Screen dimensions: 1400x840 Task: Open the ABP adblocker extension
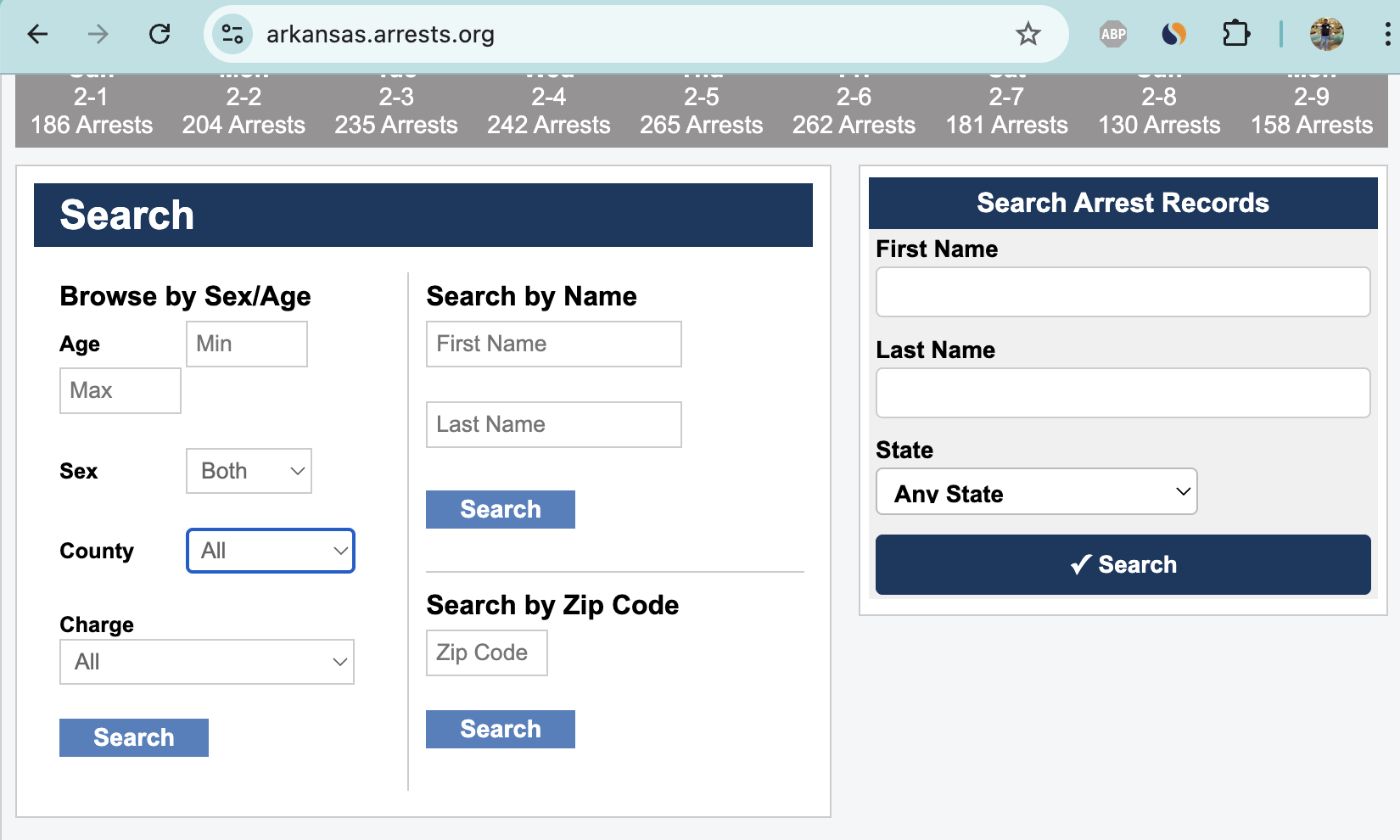coord(1112,34)
